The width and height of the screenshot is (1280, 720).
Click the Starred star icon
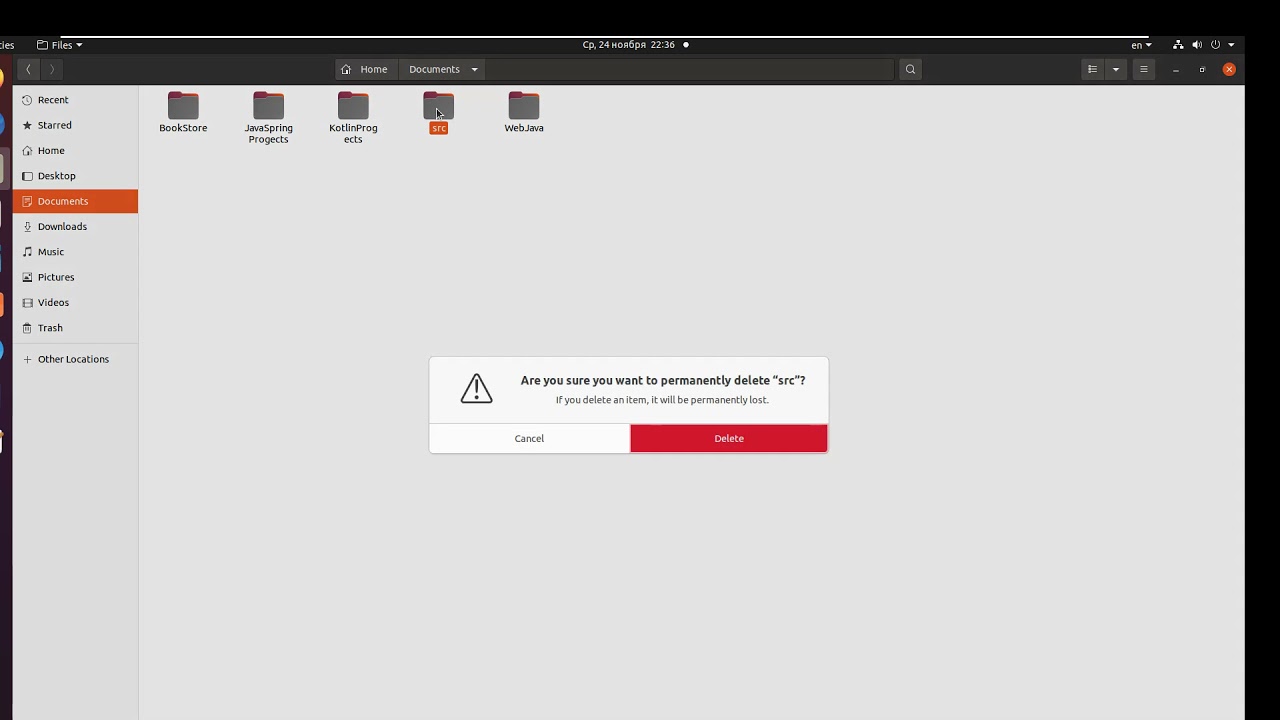click(27, 125)
